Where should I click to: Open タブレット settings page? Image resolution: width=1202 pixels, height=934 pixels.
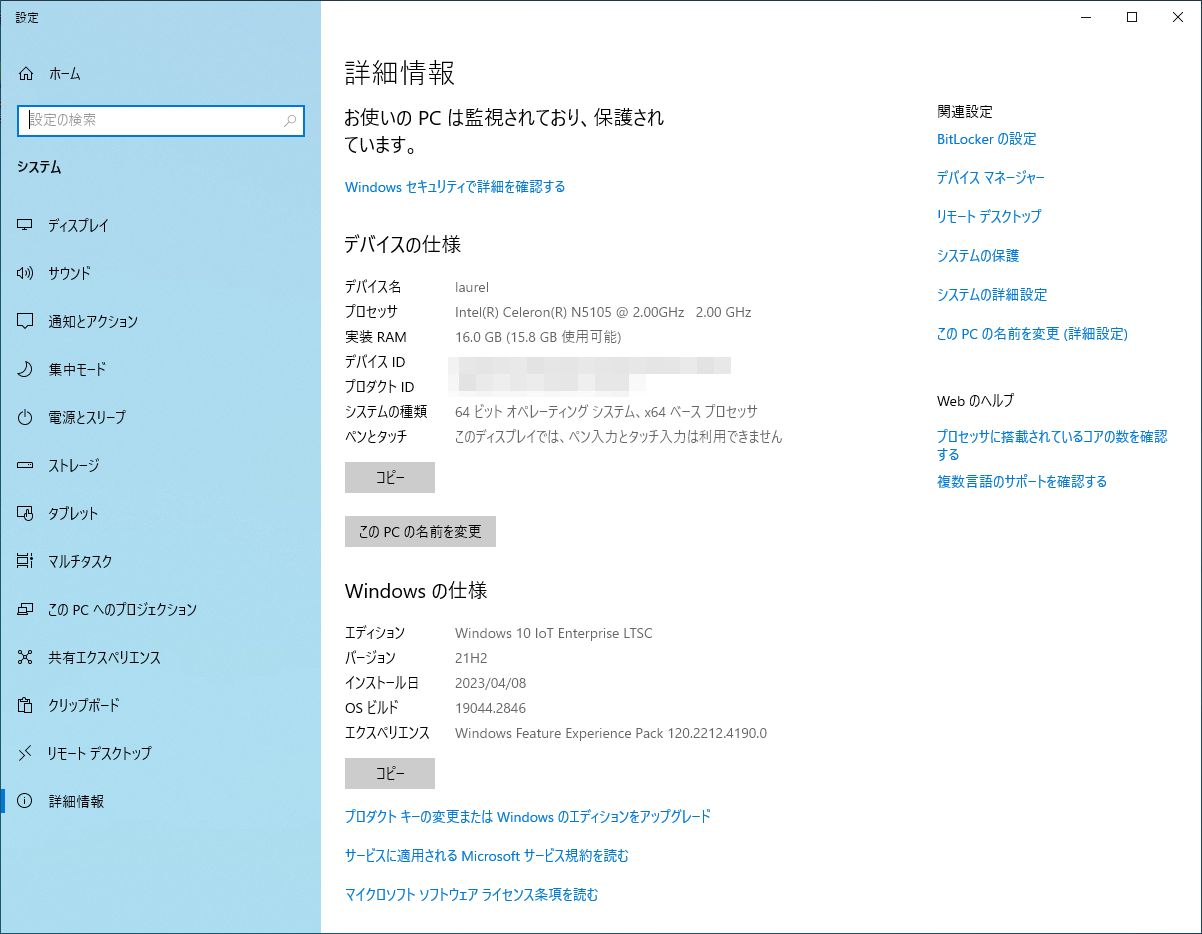point(160,514)
